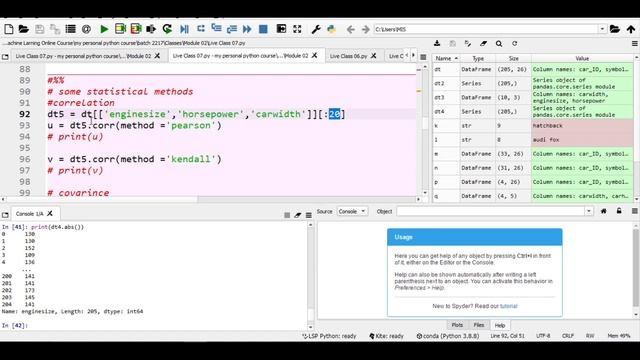
Task: Refresh the Variable Explorer
Action: pyautogui.click(x=514, y=43)
